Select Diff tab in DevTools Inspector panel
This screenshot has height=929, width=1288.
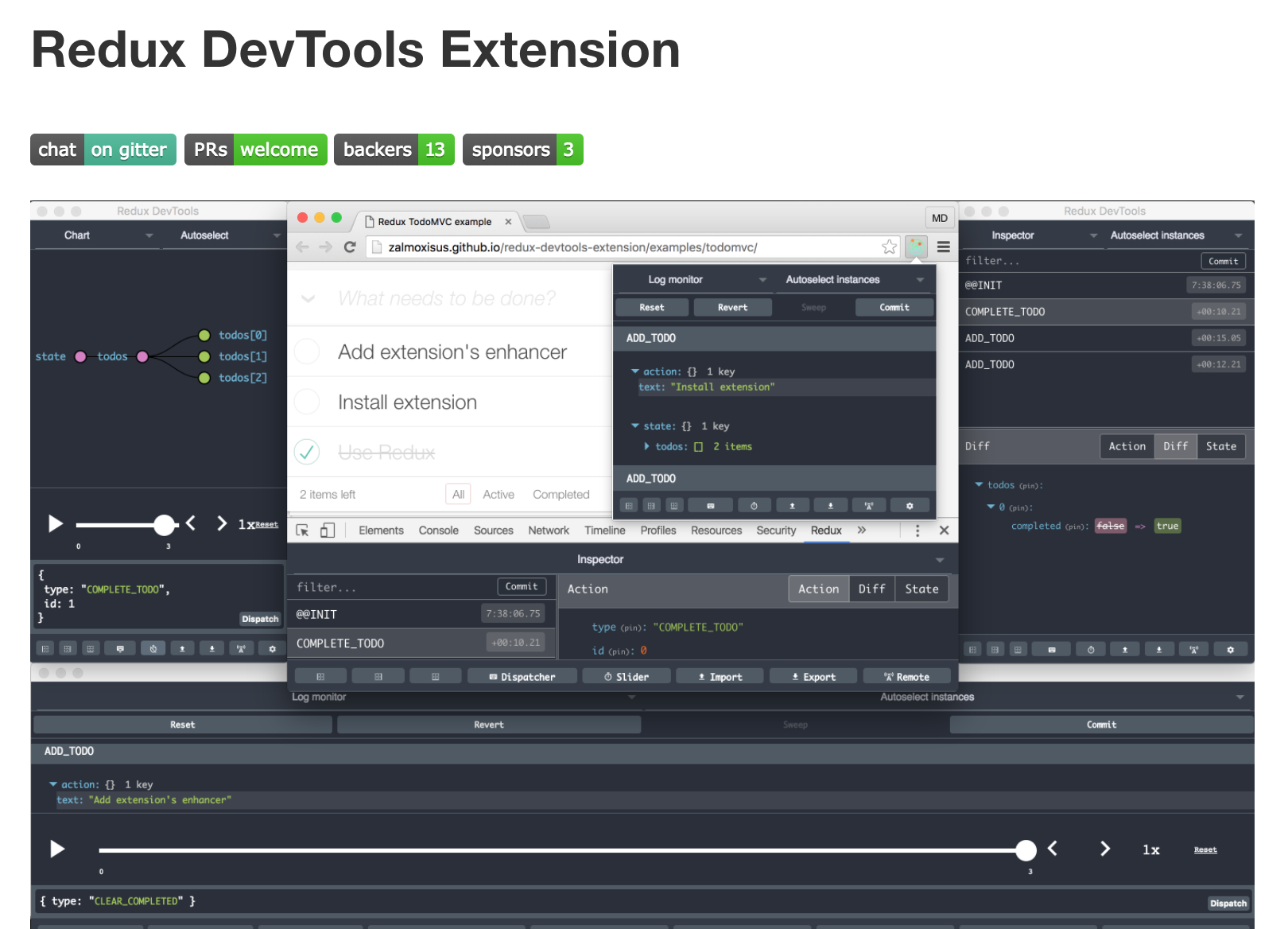pyautogui.click(x=871, y=589)
